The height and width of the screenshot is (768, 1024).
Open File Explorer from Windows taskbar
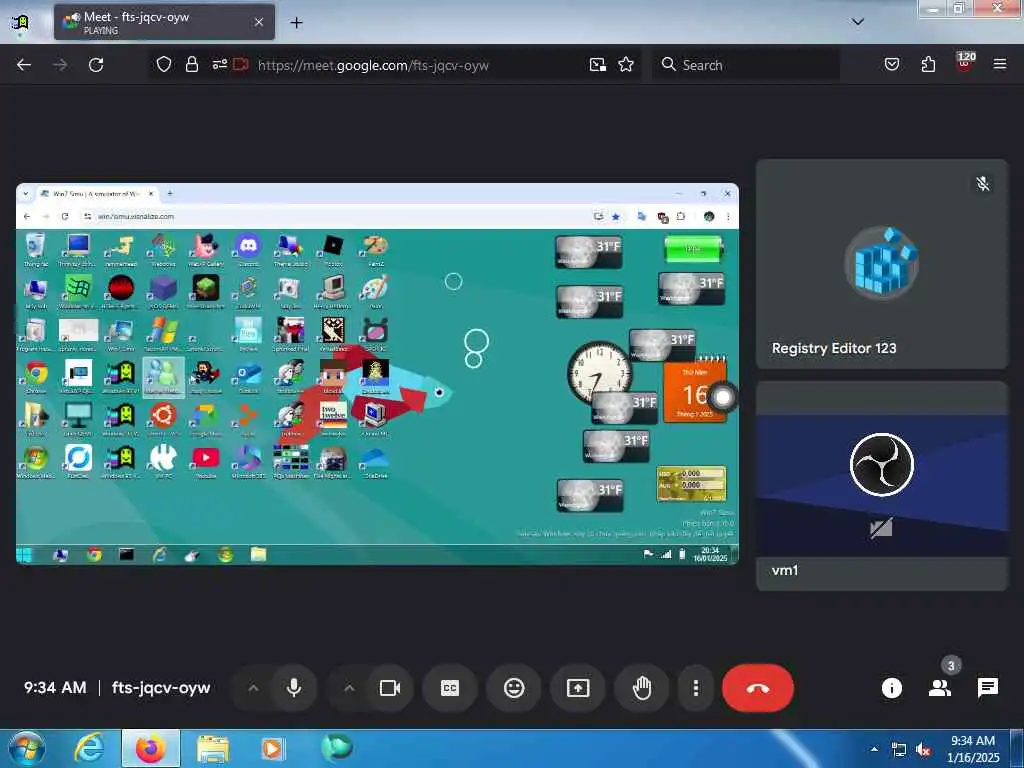pos(212,749)
